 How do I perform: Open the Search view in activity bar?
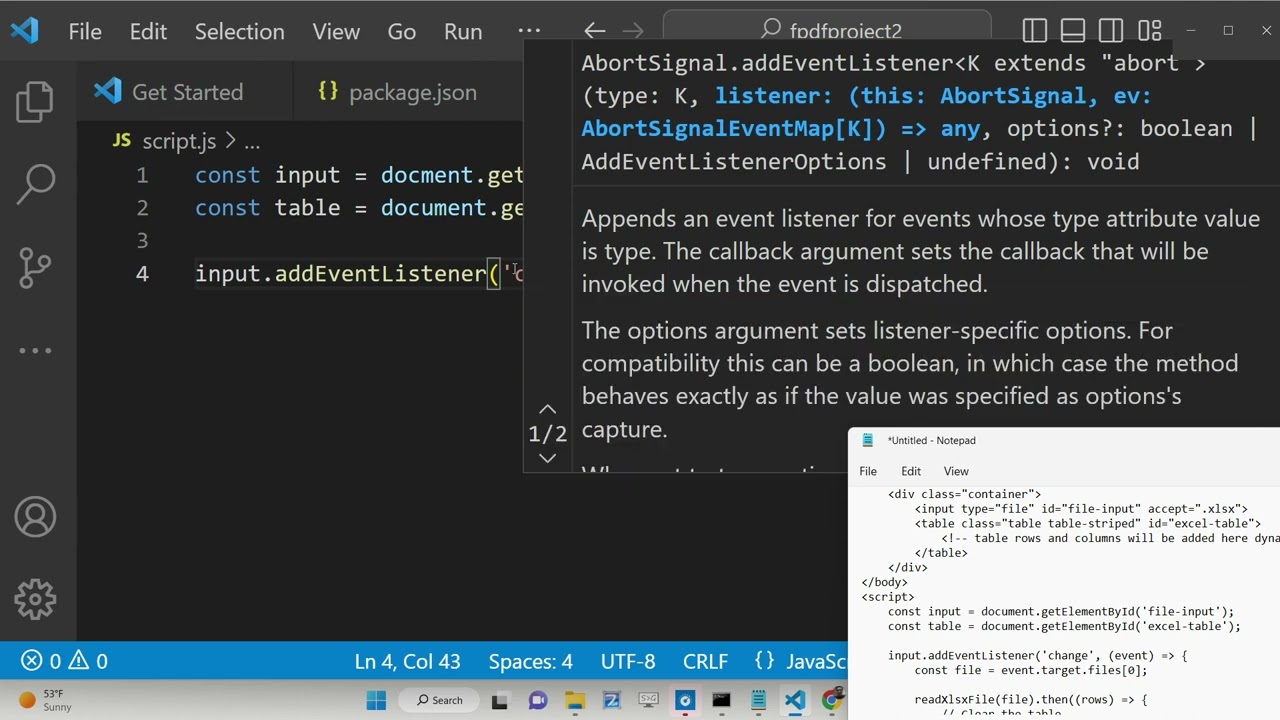pos(35,183)
